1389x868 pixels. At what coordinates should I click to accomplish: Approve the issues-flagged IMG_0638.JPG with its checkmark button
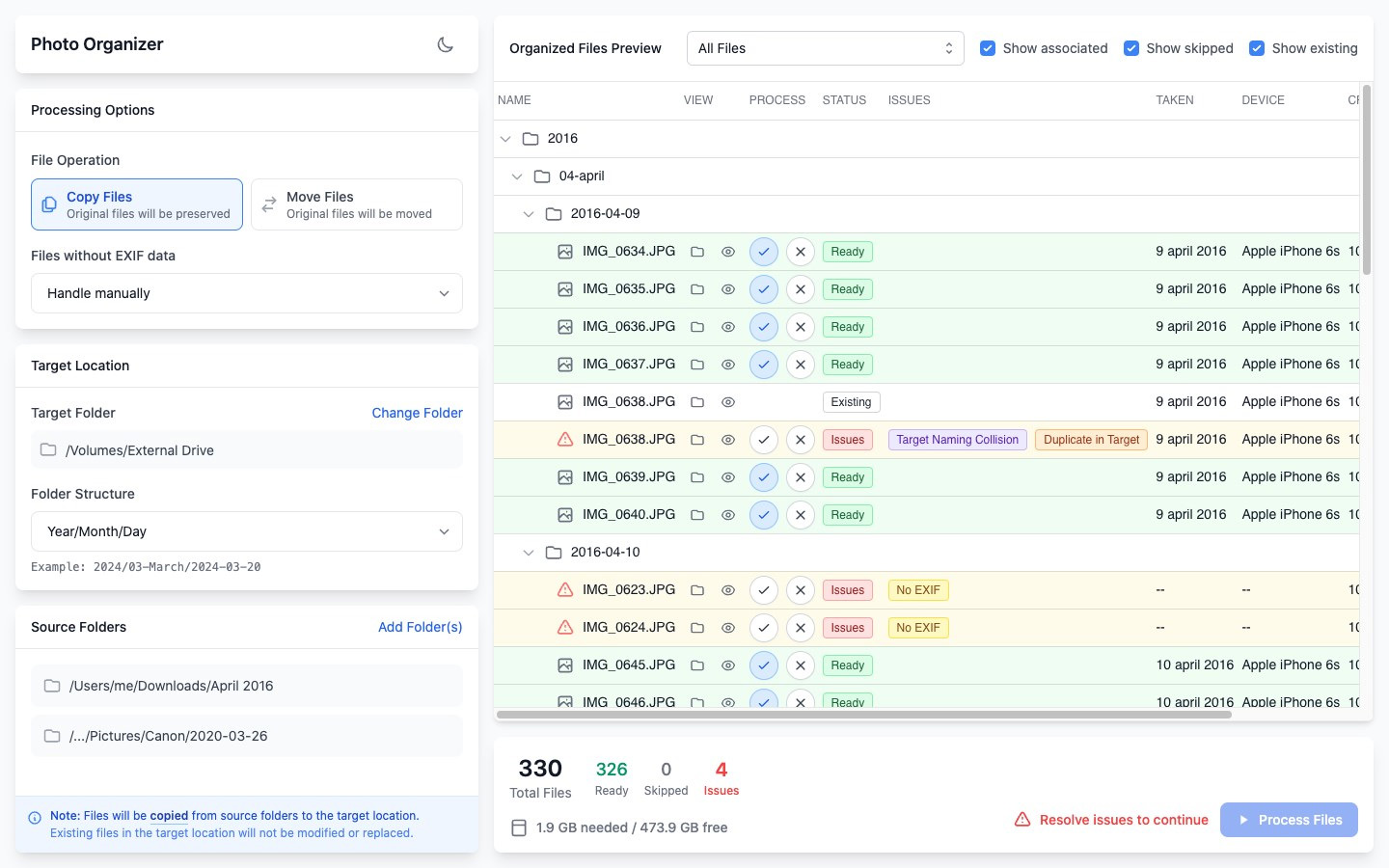click(x=764, y=440)
